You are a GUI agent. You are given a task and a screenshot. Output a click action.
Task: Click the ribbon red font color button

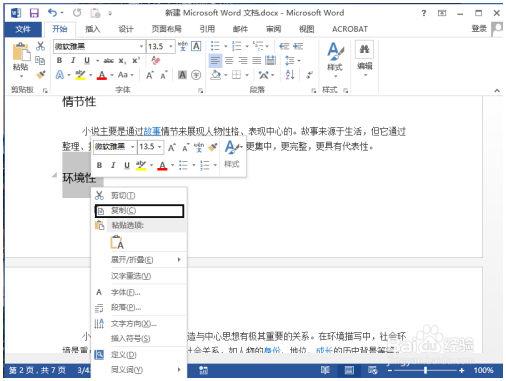(x=102, y=75)
